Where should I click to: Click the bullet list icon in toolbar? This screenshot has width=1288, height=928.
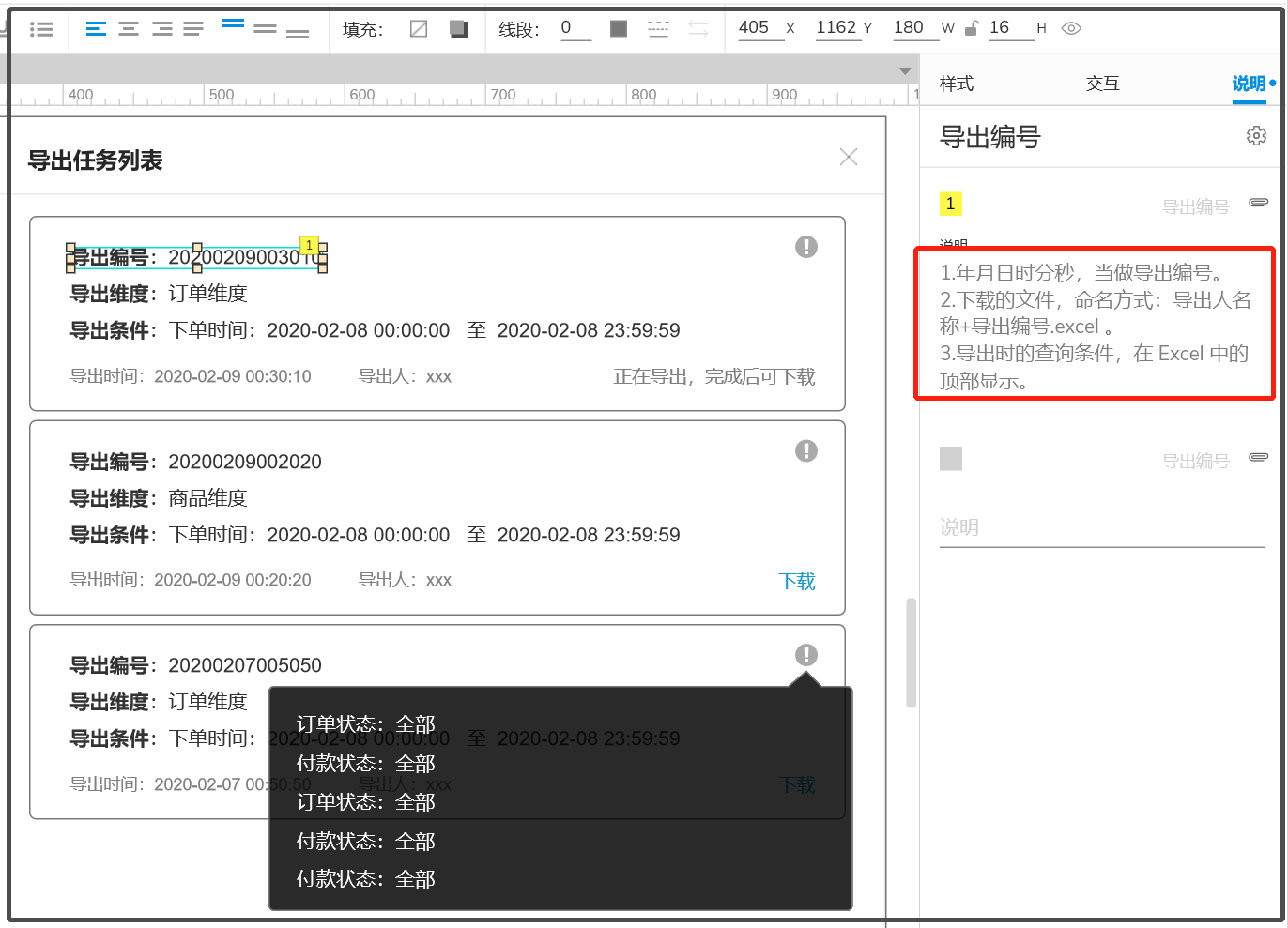coord(41,29)
